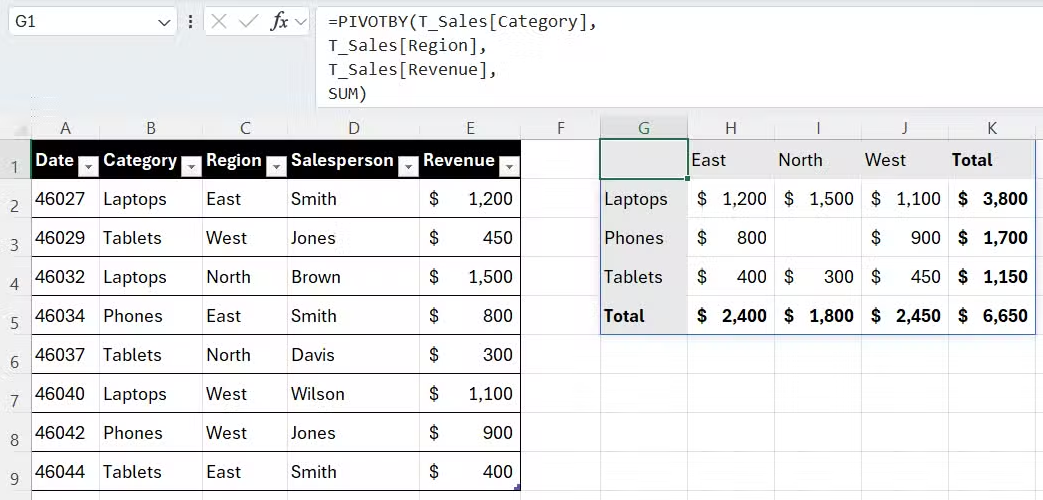Click cell with date 46044

(65, 472)
